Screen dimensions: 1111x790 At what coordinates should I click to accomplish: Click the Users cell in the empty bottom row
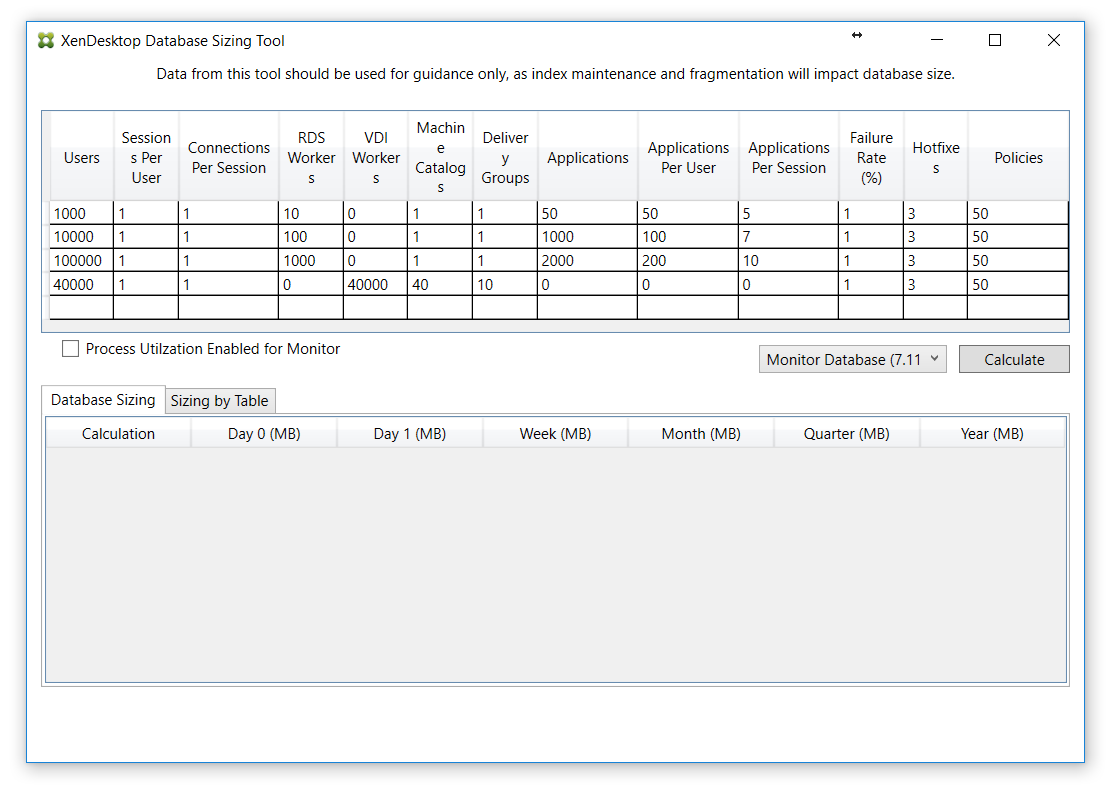pos(81,308)
